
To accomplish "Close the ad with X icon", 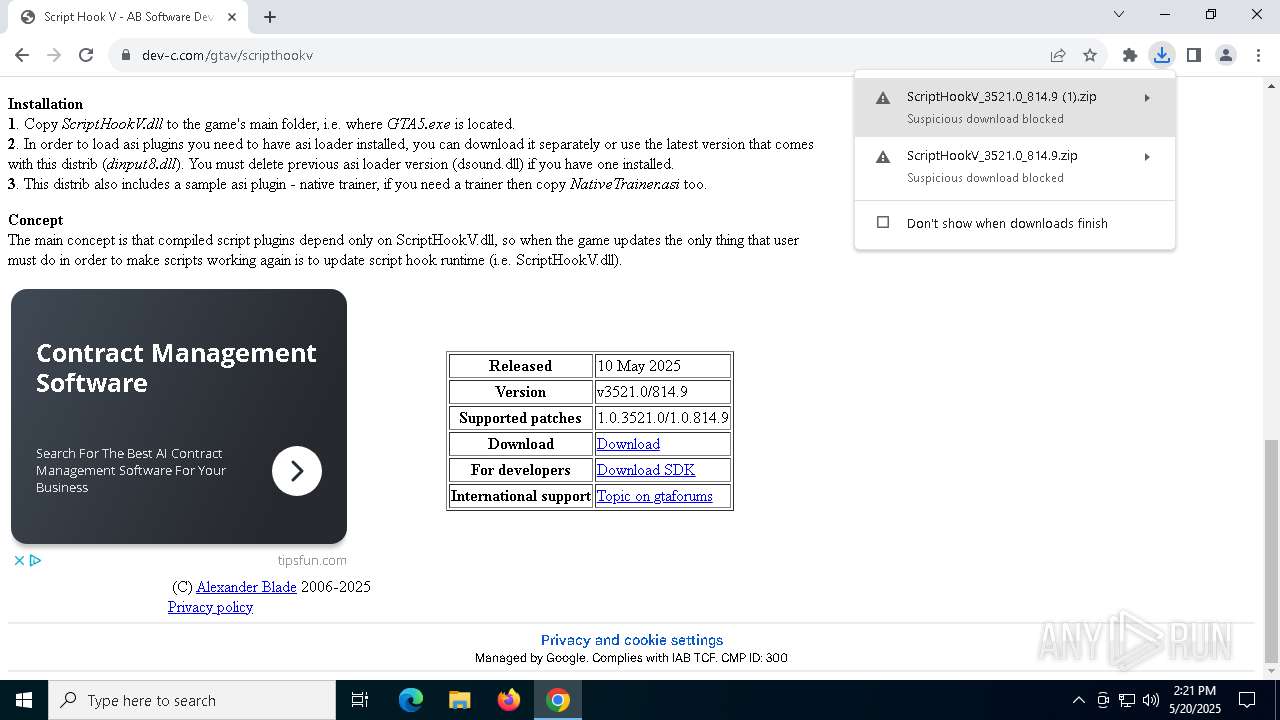I will tap(19, 560).
